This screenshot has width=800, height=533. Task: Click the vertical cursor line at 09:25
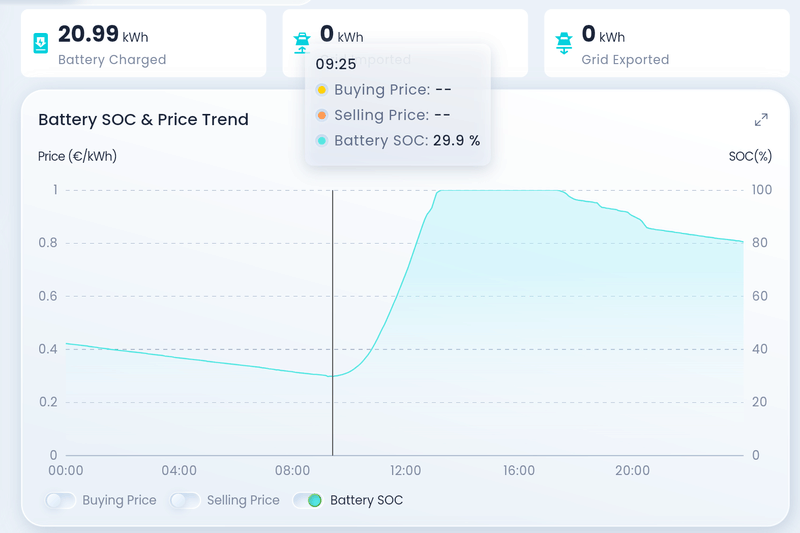click(x=332, y=300)
